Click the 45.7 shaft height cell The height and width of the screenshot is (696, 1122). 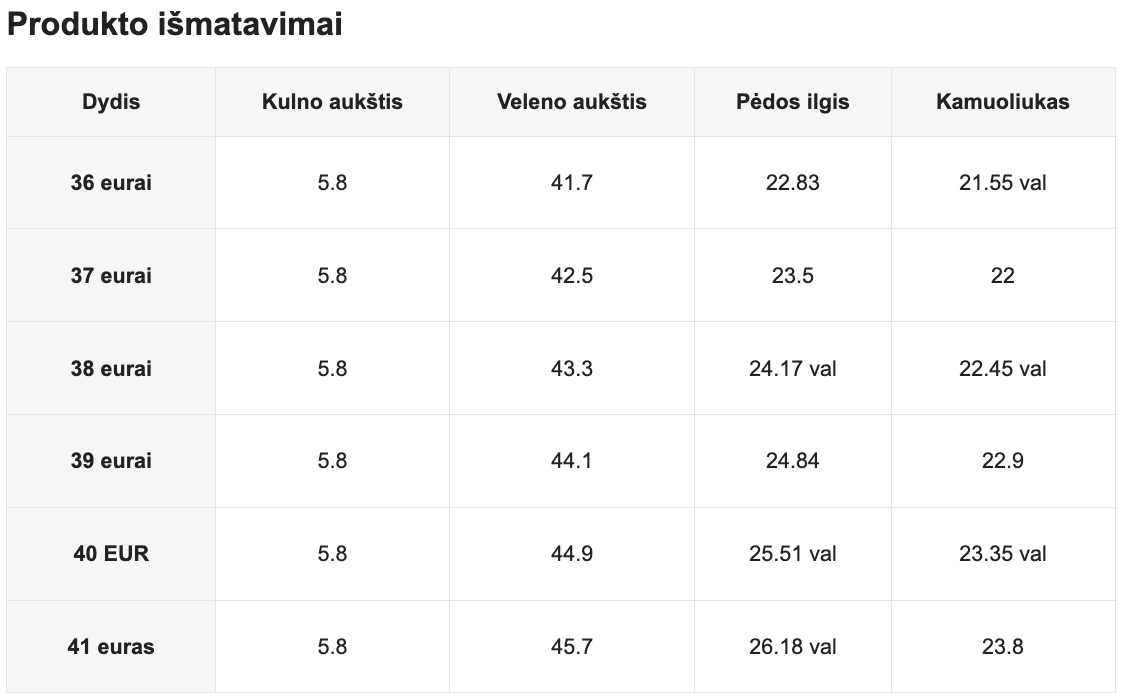pos(572,647)
